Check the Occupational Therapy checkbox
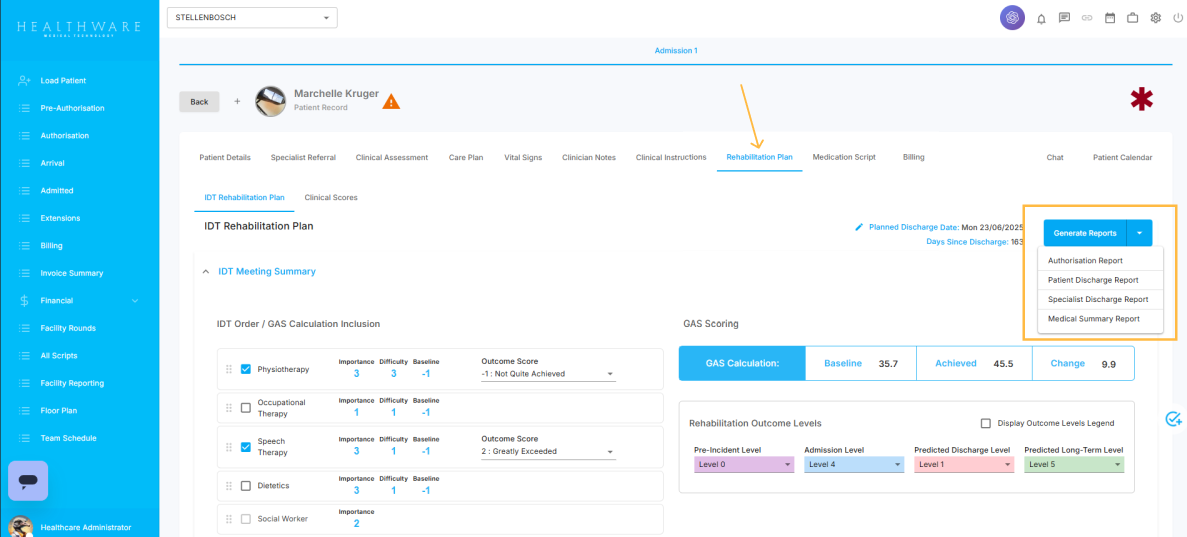The width and height of the screenshot is (1187, 537). point(246,408)
